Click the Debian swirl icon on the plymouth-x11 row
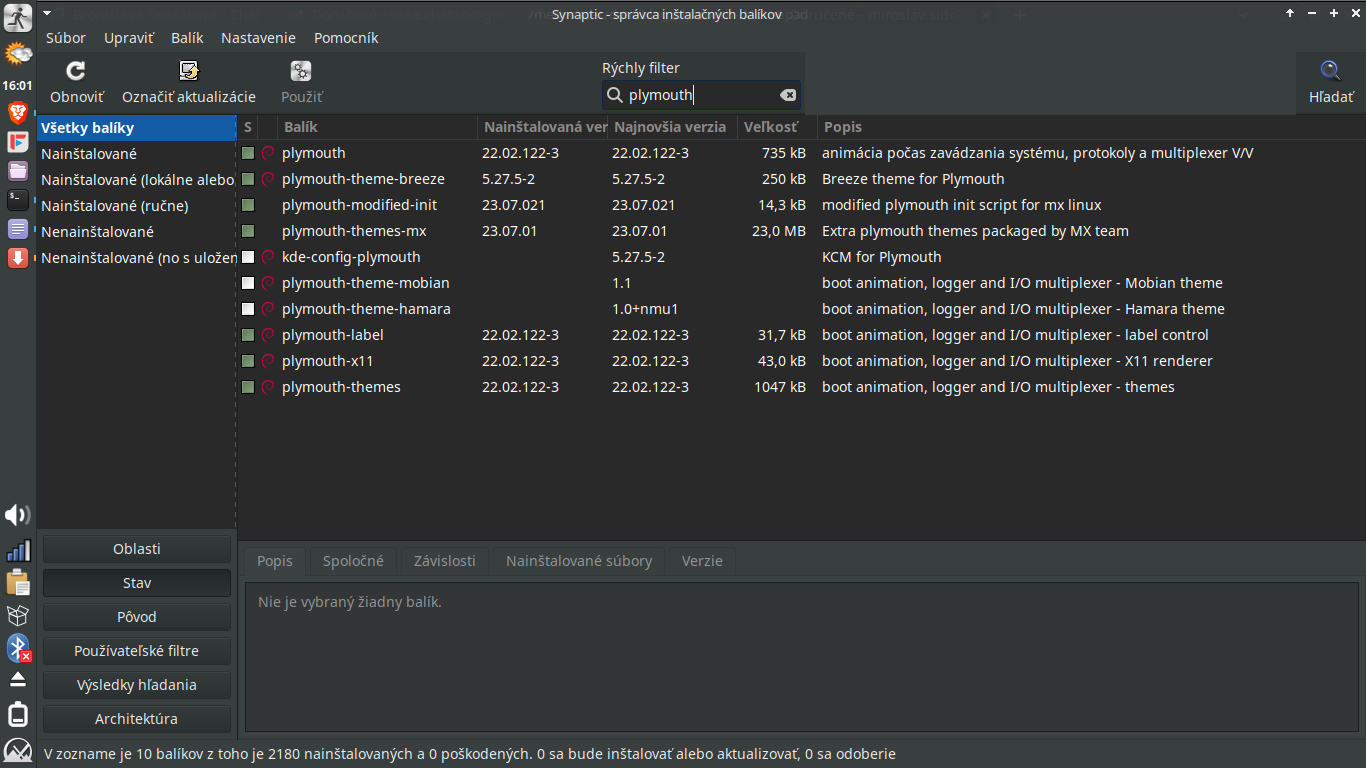Screen dimensions: 1366x768 [x=267, y=361]
